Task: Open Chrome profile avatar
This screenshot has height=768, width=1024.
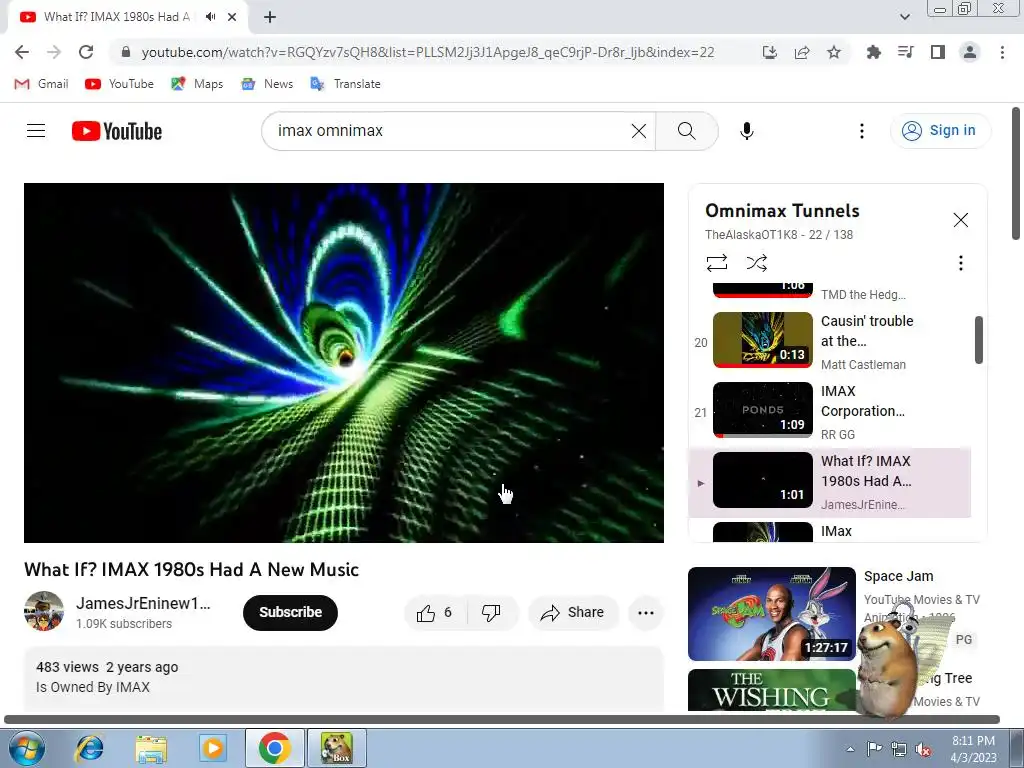Action: tap(970, 52)
